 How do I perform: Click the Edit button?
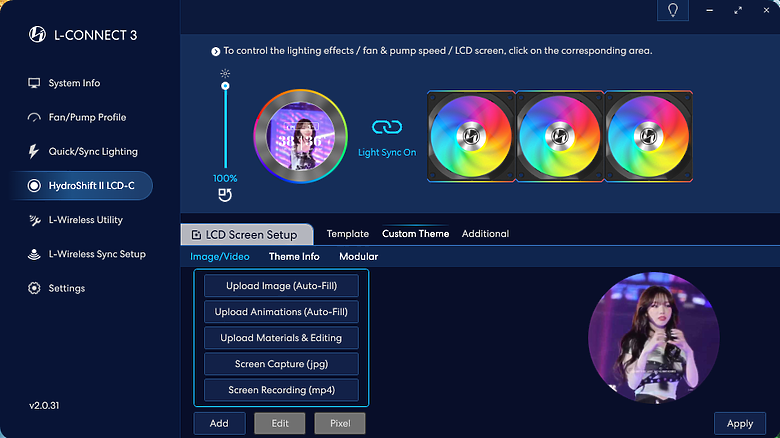point(280,424)
